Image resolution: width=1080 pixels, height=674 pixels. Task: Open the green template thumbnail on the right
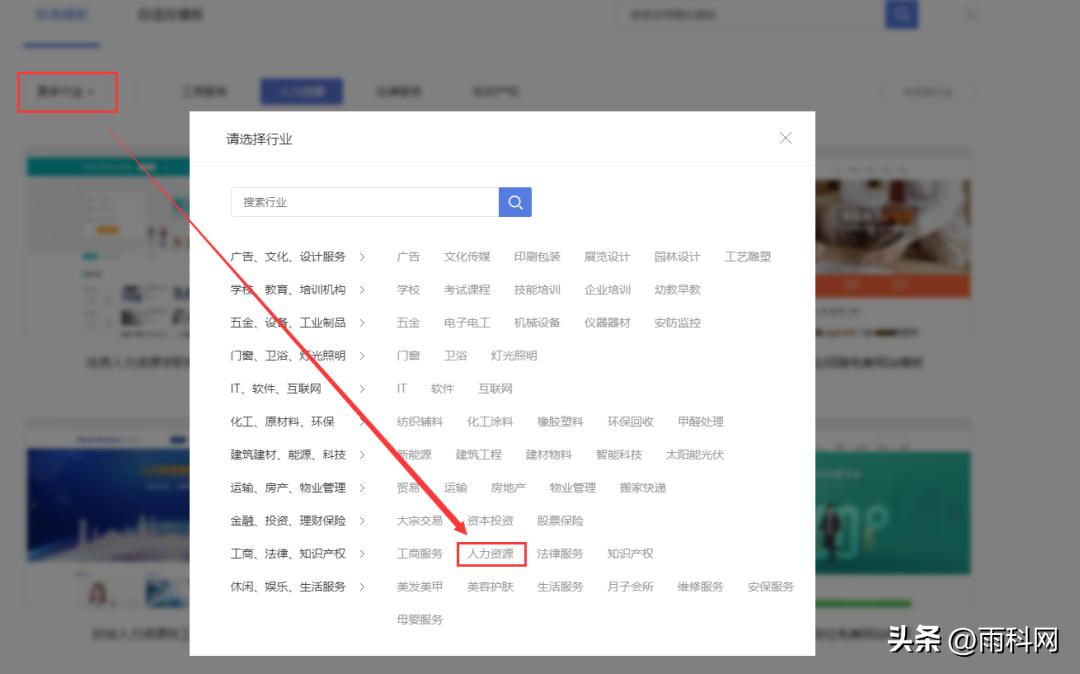point(890,510)
